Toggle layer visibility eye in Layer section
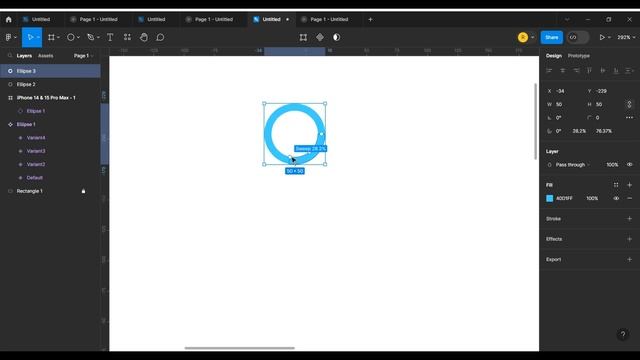The height and width of the screenshot is (360, 640). click(629, 164)
